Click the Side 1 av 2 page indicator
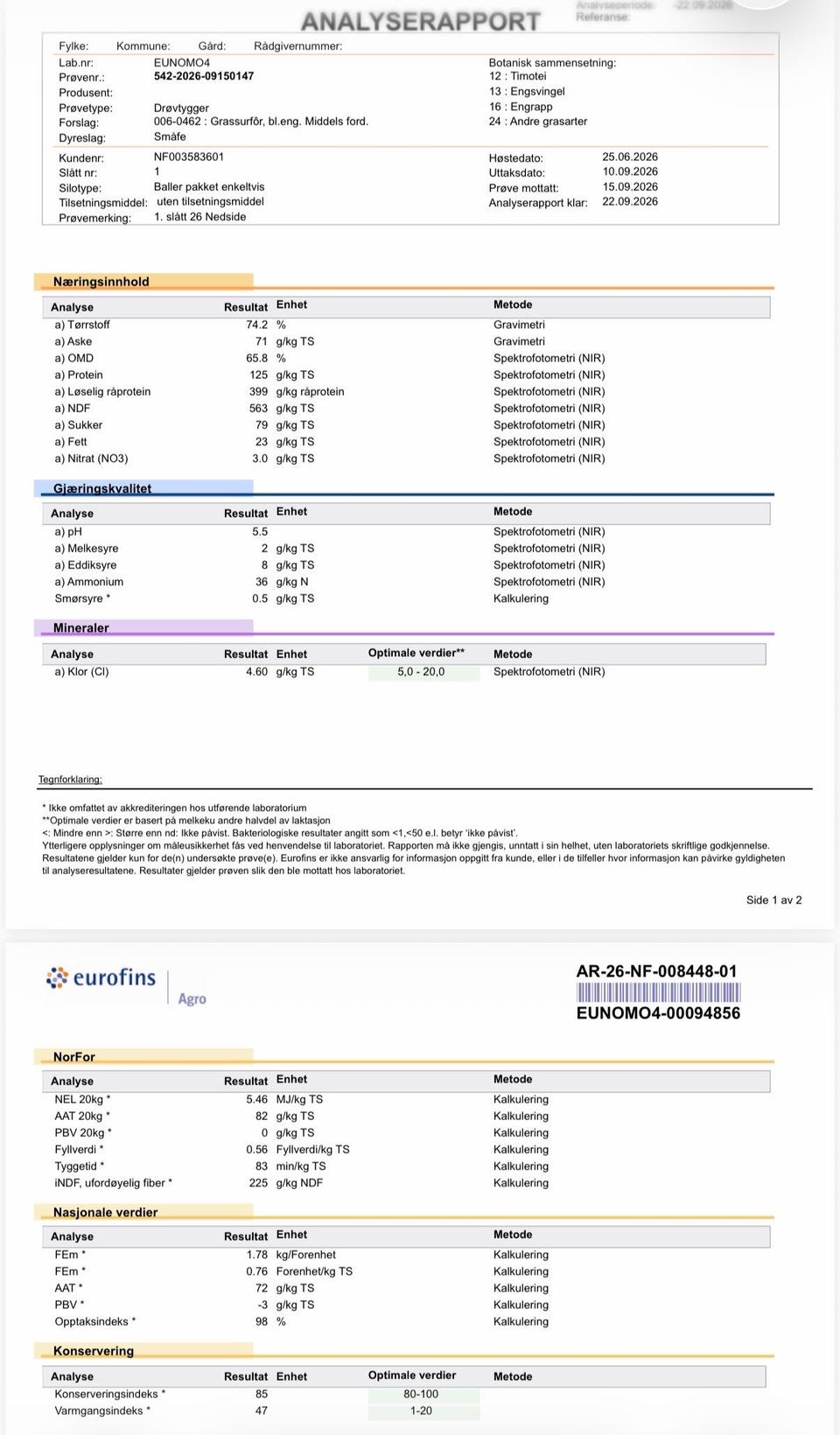 pos(773,899)
